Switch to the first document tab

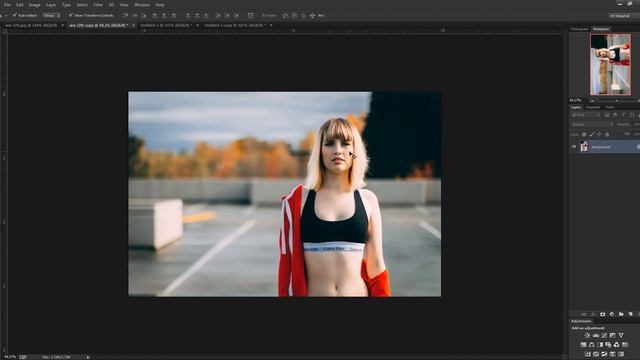tap(31, 25)
